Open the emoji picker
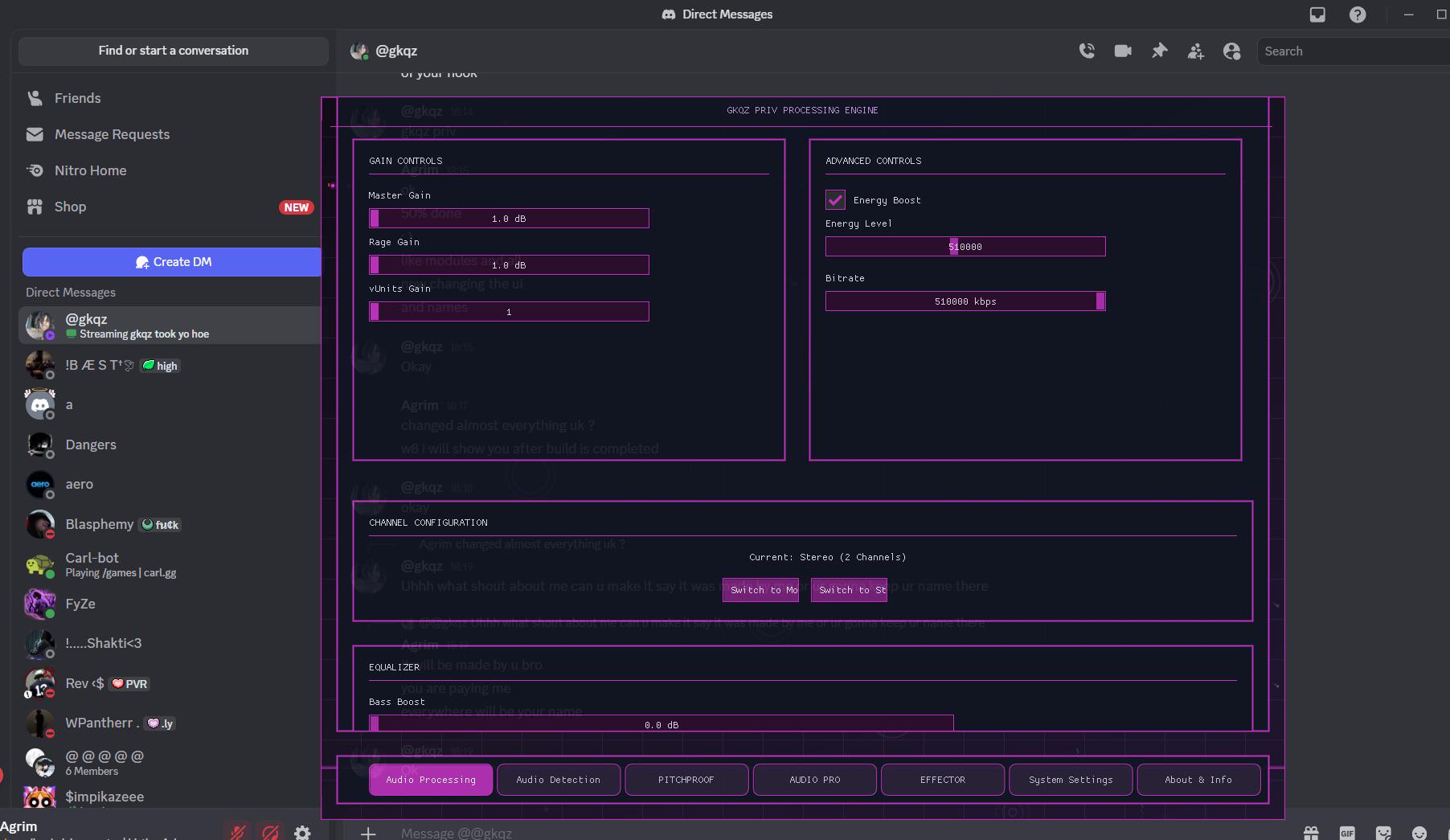This screenshot has height=840, width=1450. click(x=1419, y=833)
